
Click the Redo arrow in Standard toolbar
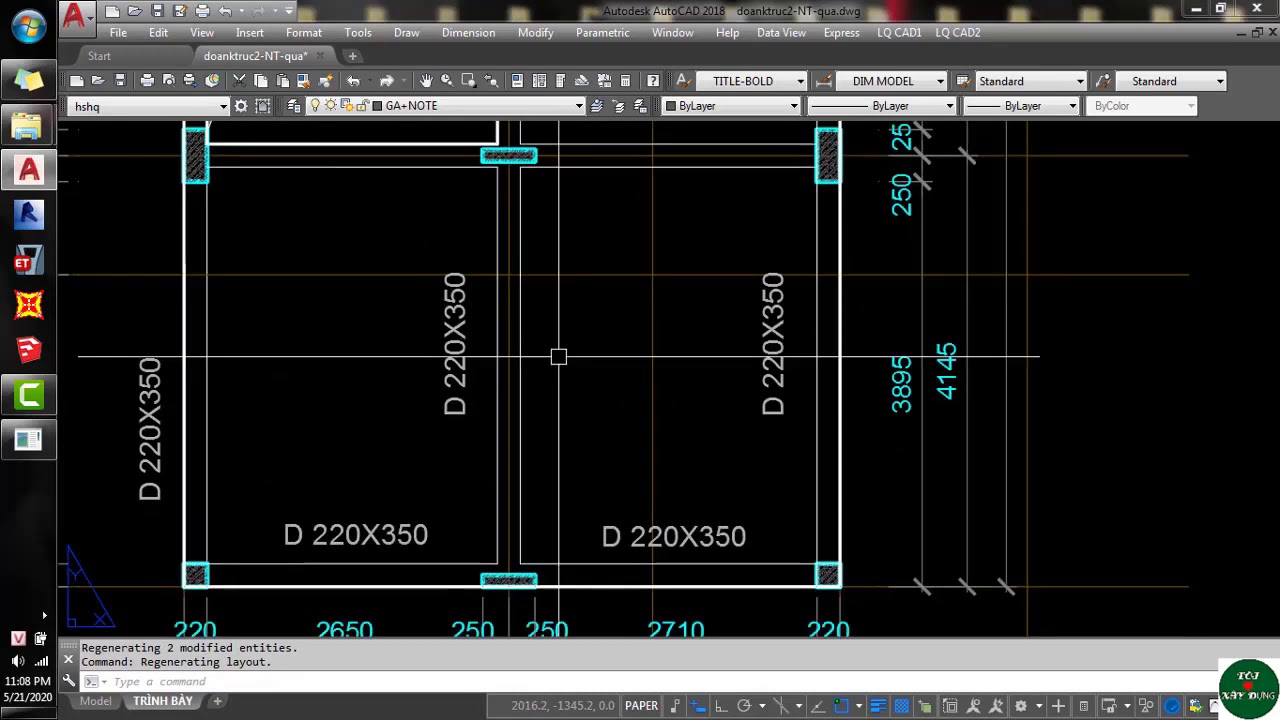click(x=386, y=81)
